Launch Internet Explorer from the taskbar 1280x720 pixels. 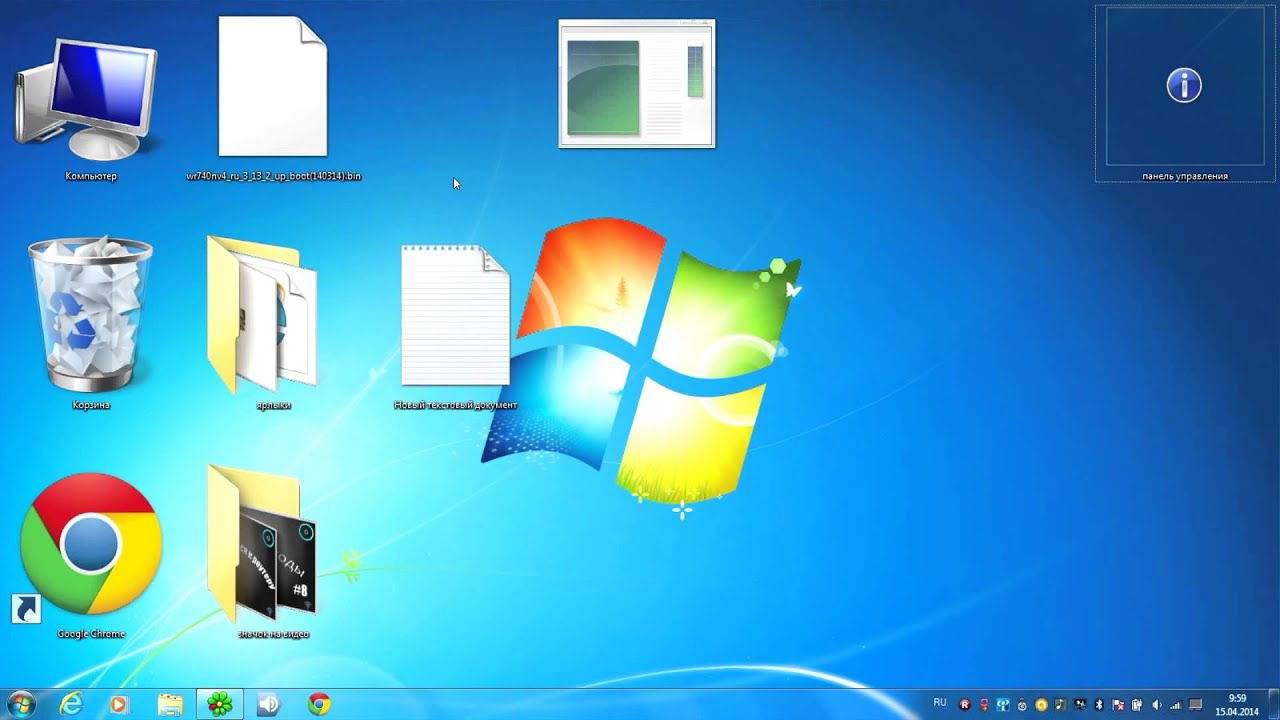(x=71, y=704)
